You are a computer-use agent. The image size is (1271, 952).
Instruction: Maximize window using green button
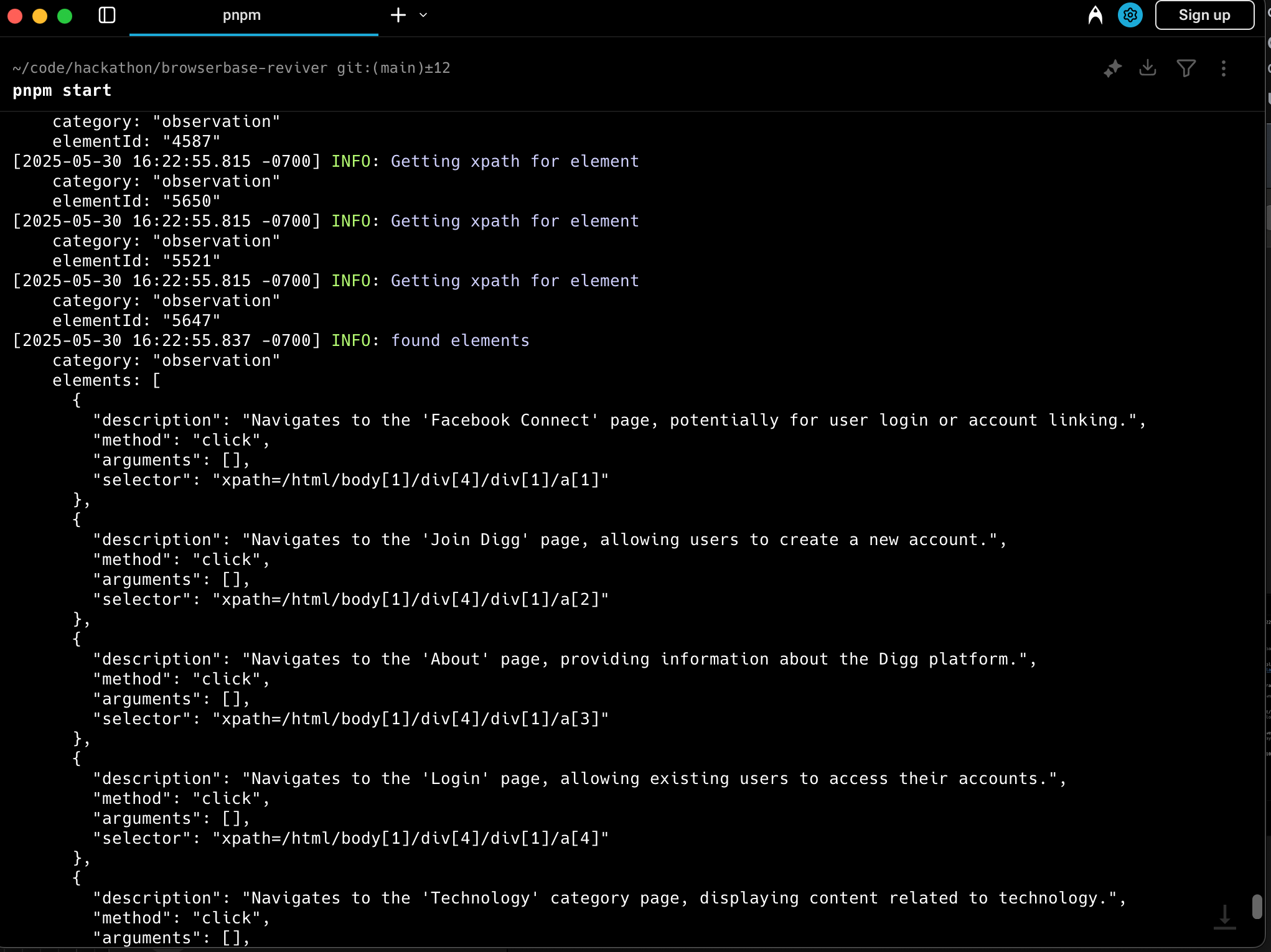[65, 16]
